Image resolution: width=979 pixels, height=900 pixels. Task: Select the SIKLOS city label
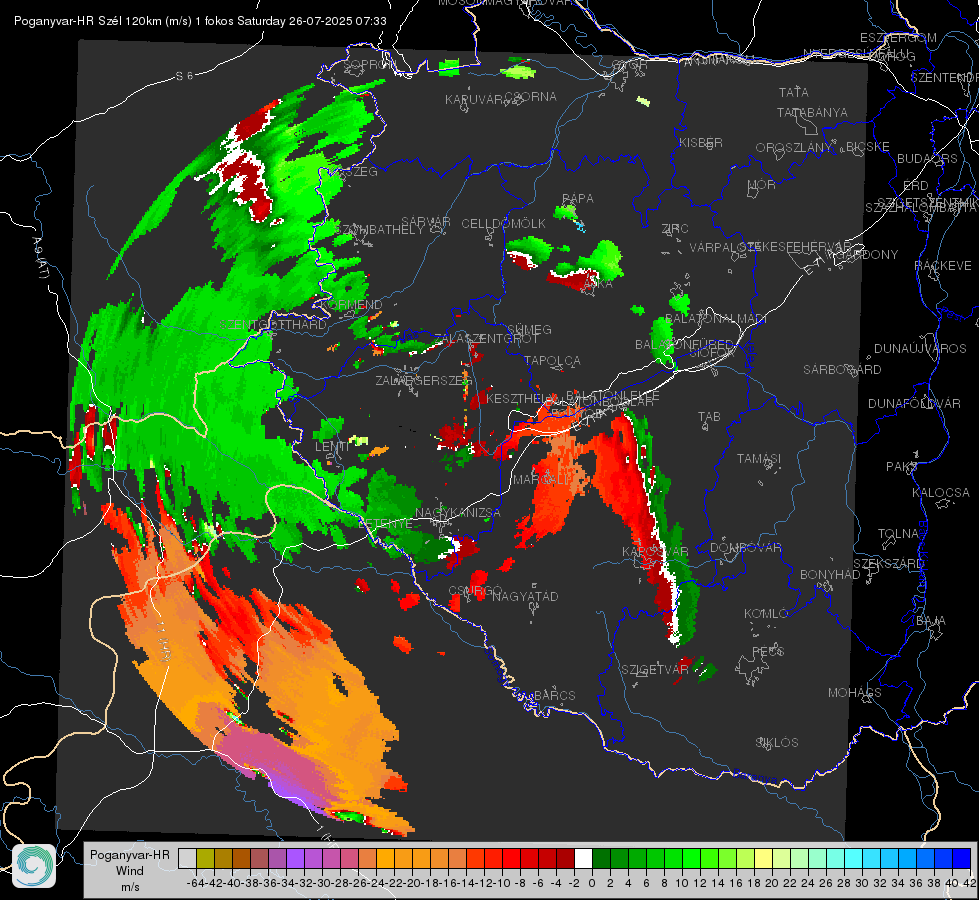(777, 743)
